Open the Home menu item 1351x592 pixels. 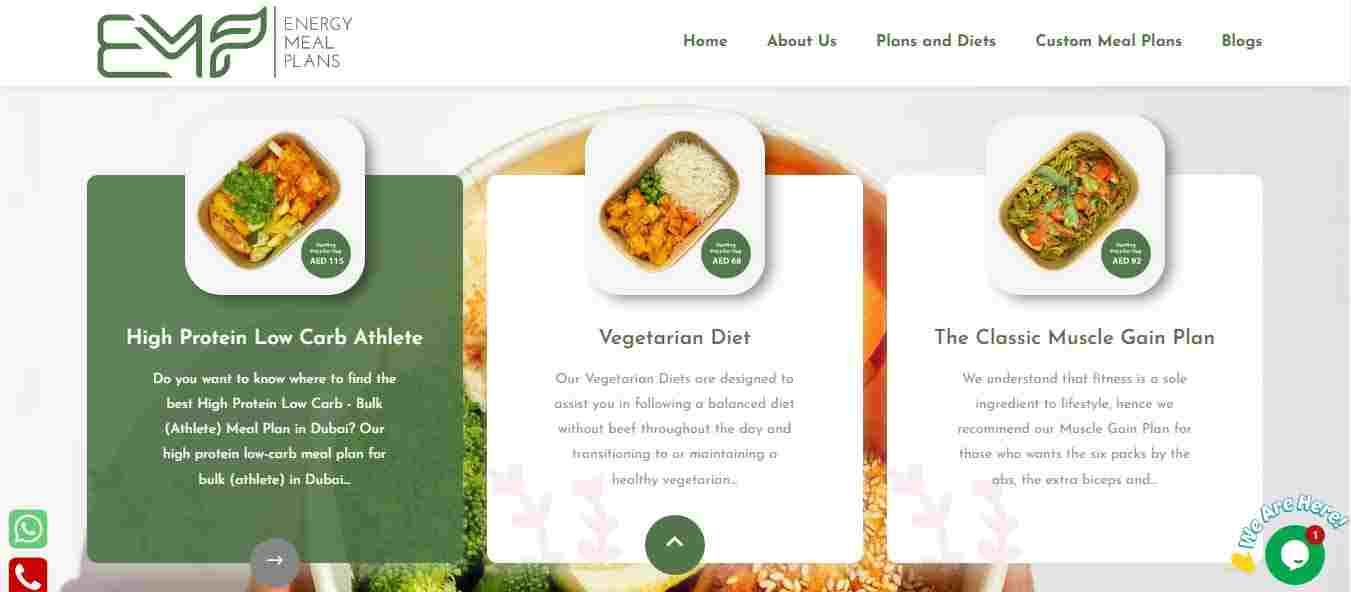(705, 41)
